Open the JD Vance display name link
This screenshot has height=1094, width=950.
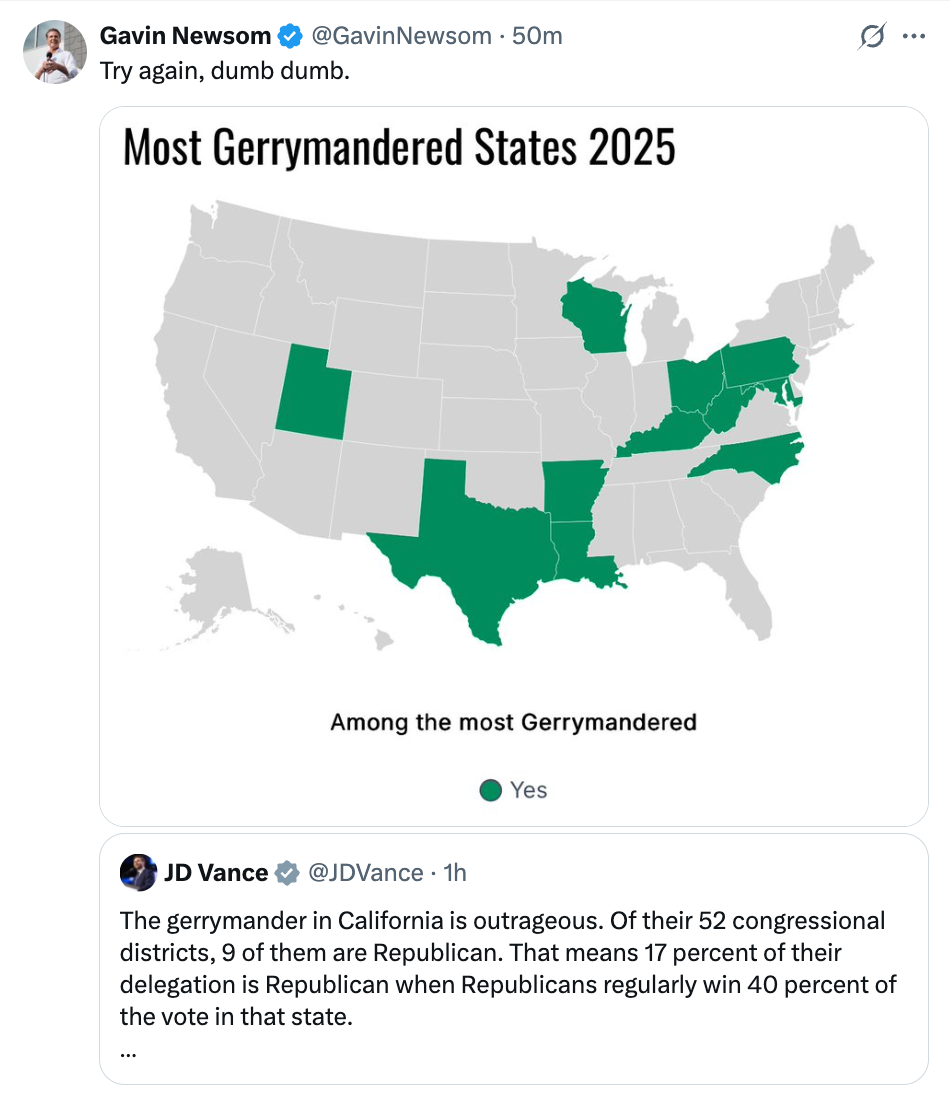tap(216, 873)
